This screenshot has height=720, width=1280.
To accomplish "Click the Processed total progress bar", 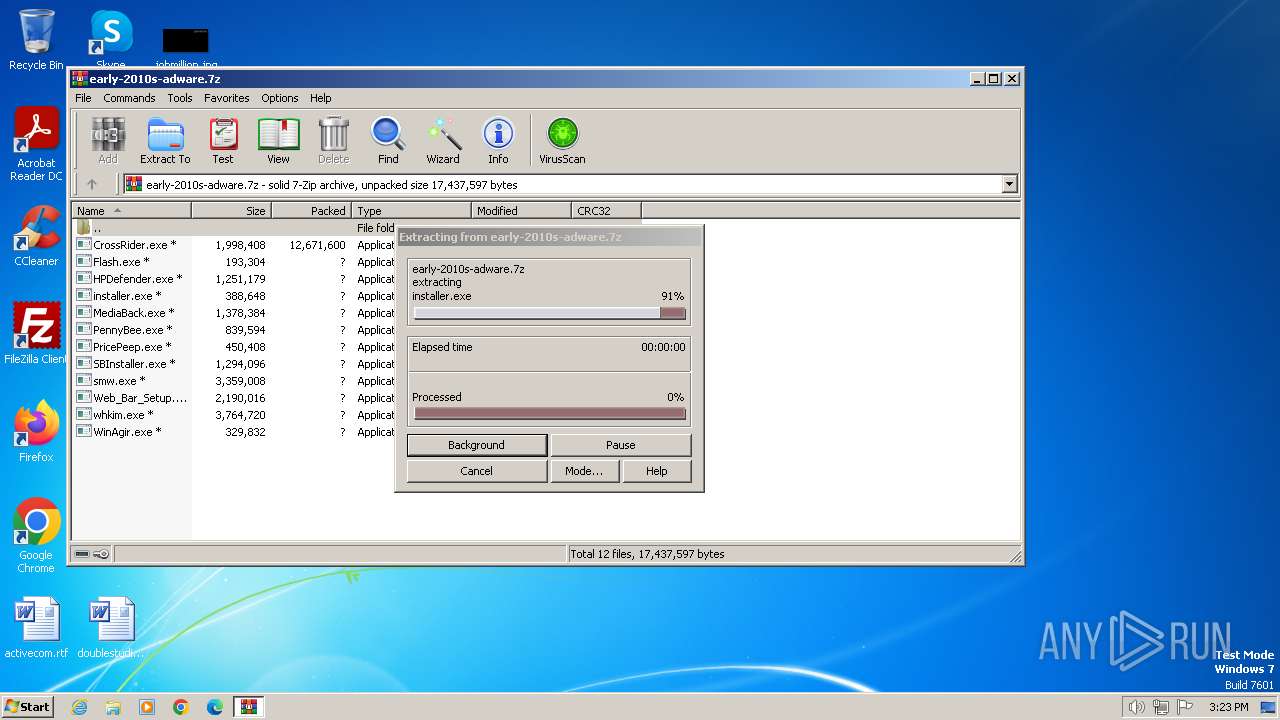I will pos(549,413).
